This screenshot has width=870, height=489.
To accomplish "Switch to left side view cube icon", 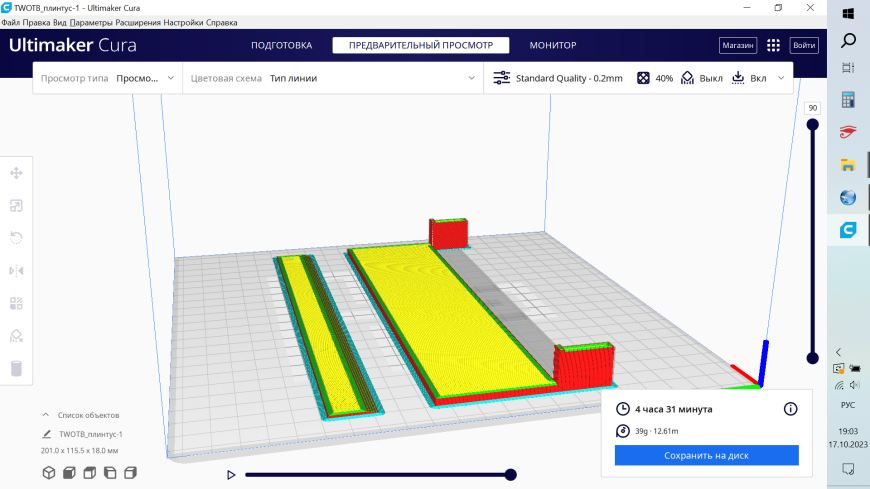I will [x=110, y=473].
